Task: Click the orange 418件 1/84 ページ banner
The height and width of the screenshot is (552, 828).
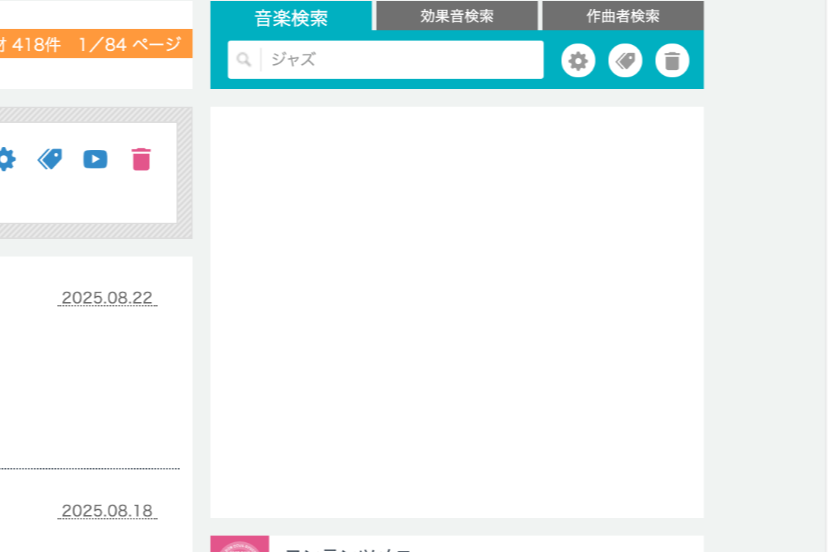Action: coord(96,44)
